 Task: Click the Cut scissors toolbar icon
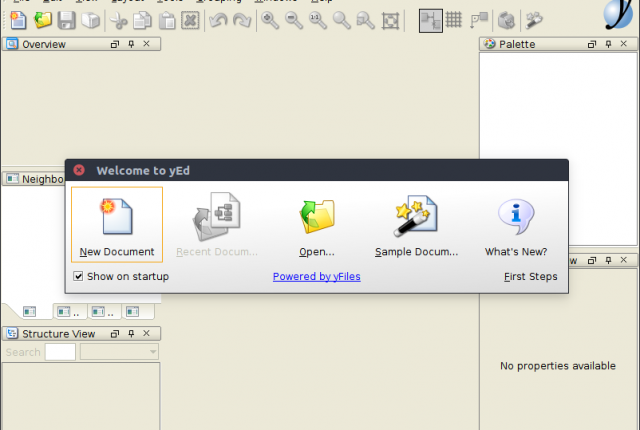(118, 20)
